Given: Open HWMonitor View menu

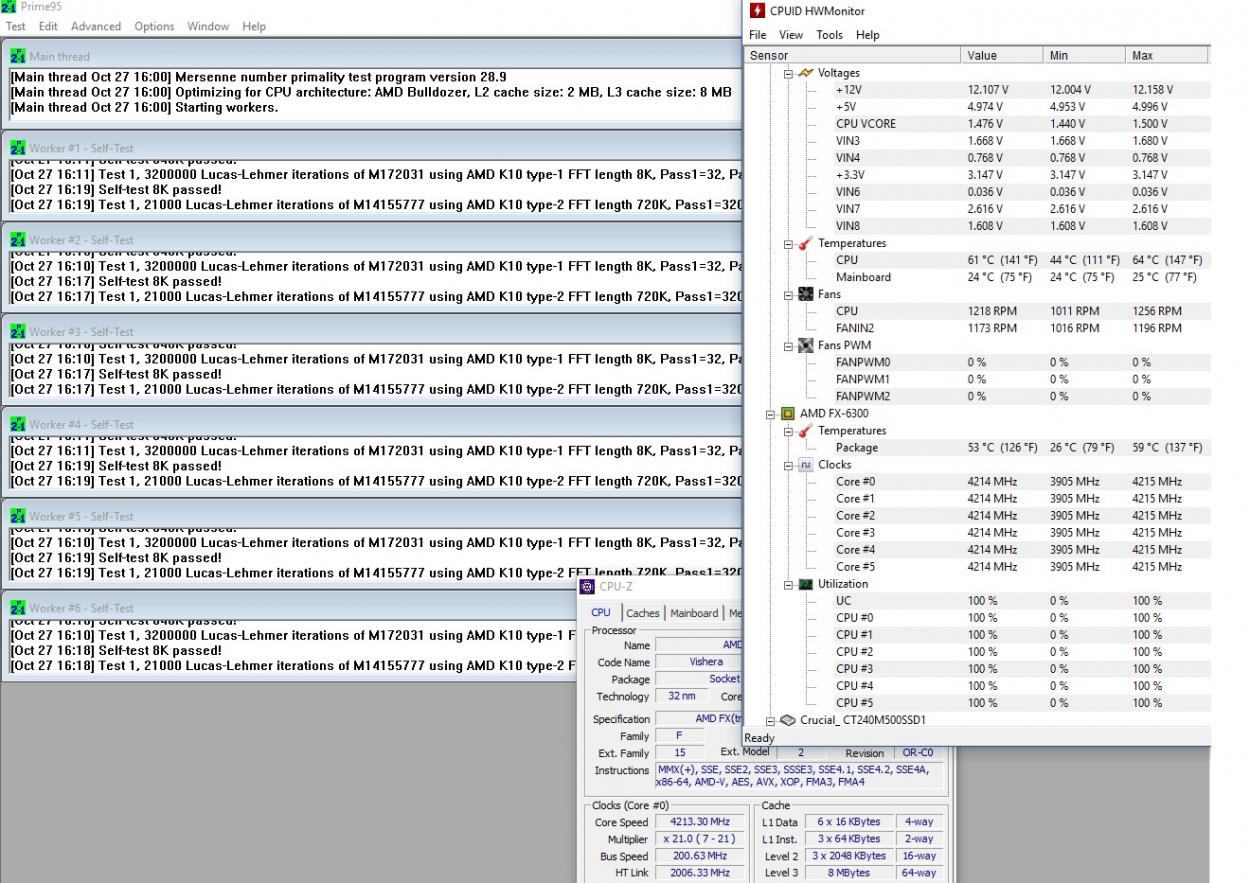Looking at the screenshot, I should [x=791, y=35].
